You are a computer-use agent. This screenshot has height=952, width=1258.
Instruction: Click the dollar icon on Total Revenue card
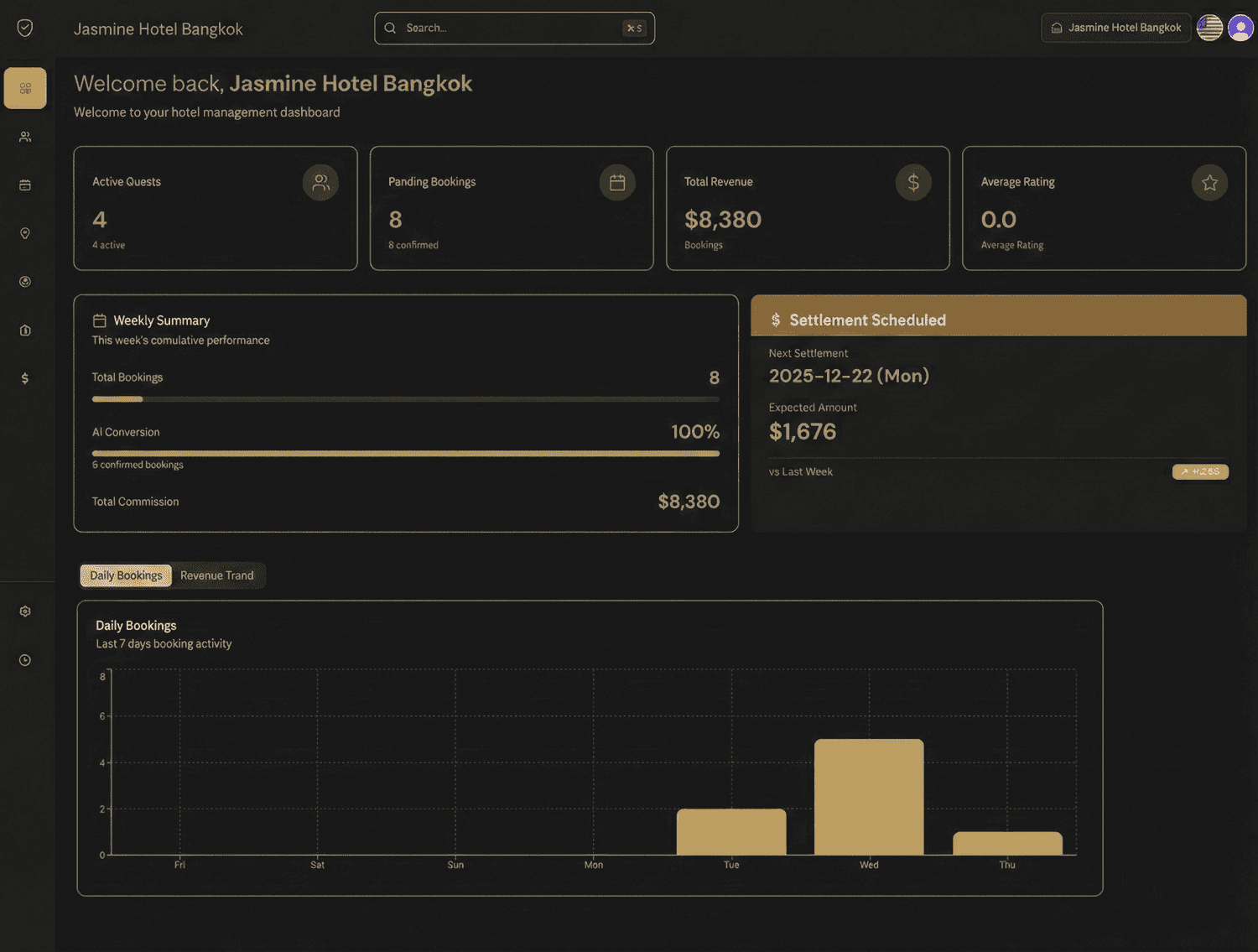913,182
